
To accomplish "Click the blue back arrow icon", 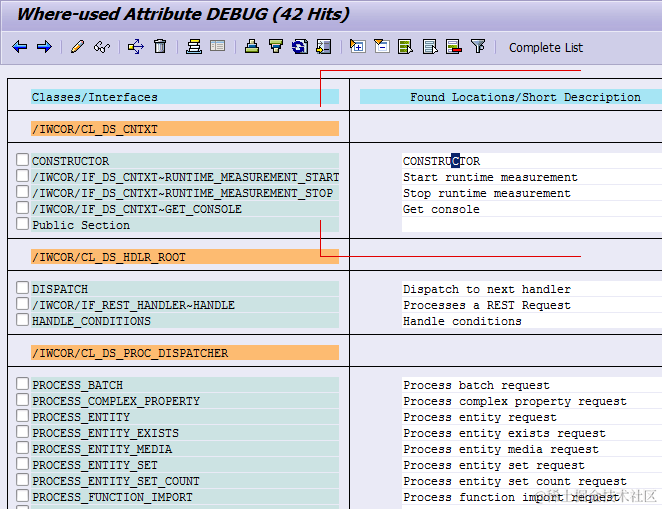I will click(20, 46).
